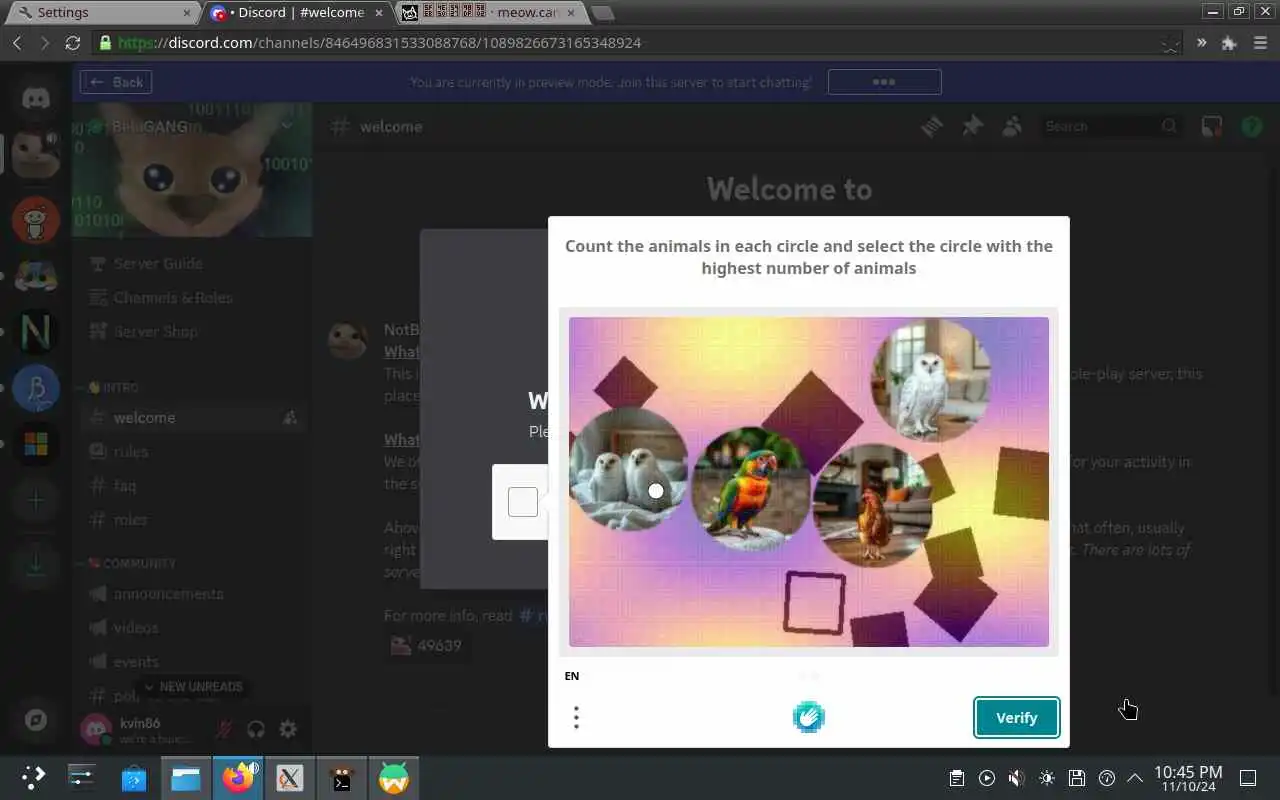Open User Settings gear icon

(288, 729)
